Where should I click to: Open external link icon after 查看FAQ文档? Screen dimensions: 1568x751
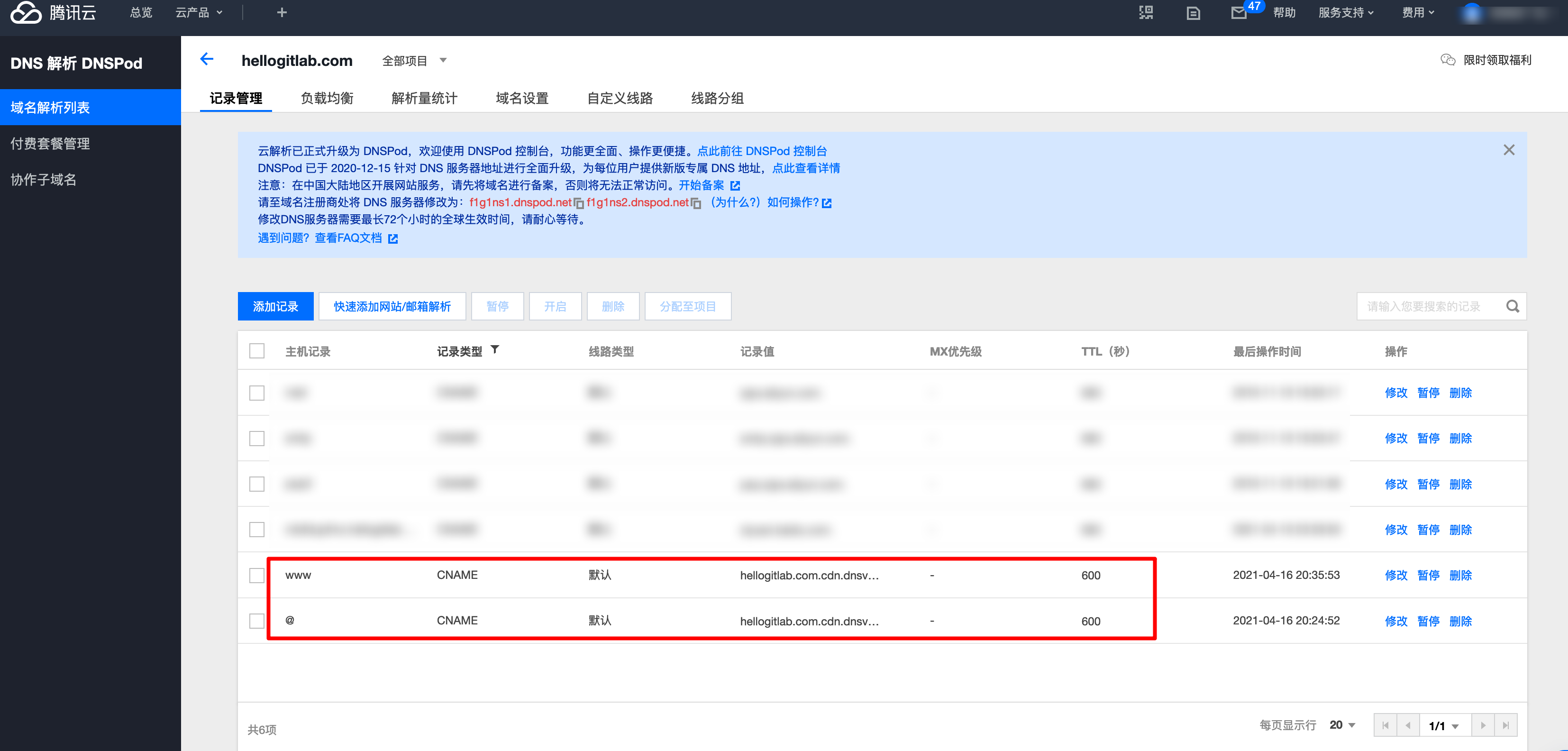[392, 239]
